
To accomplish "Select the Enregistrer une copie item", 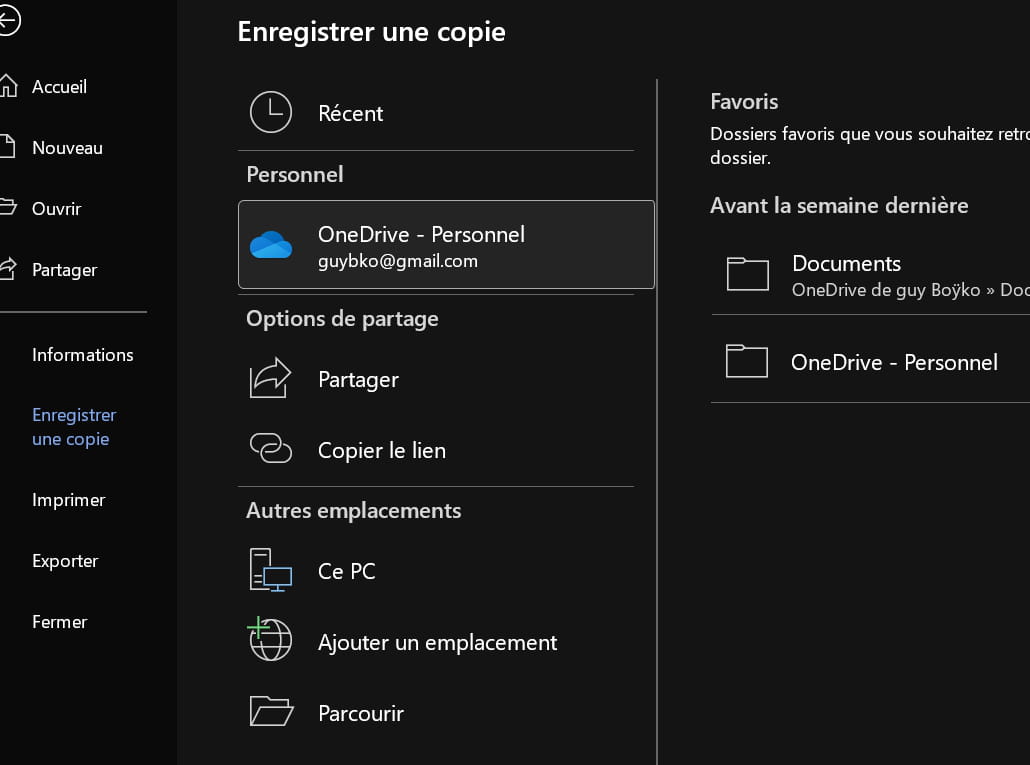I will click(x=74, y=427).
